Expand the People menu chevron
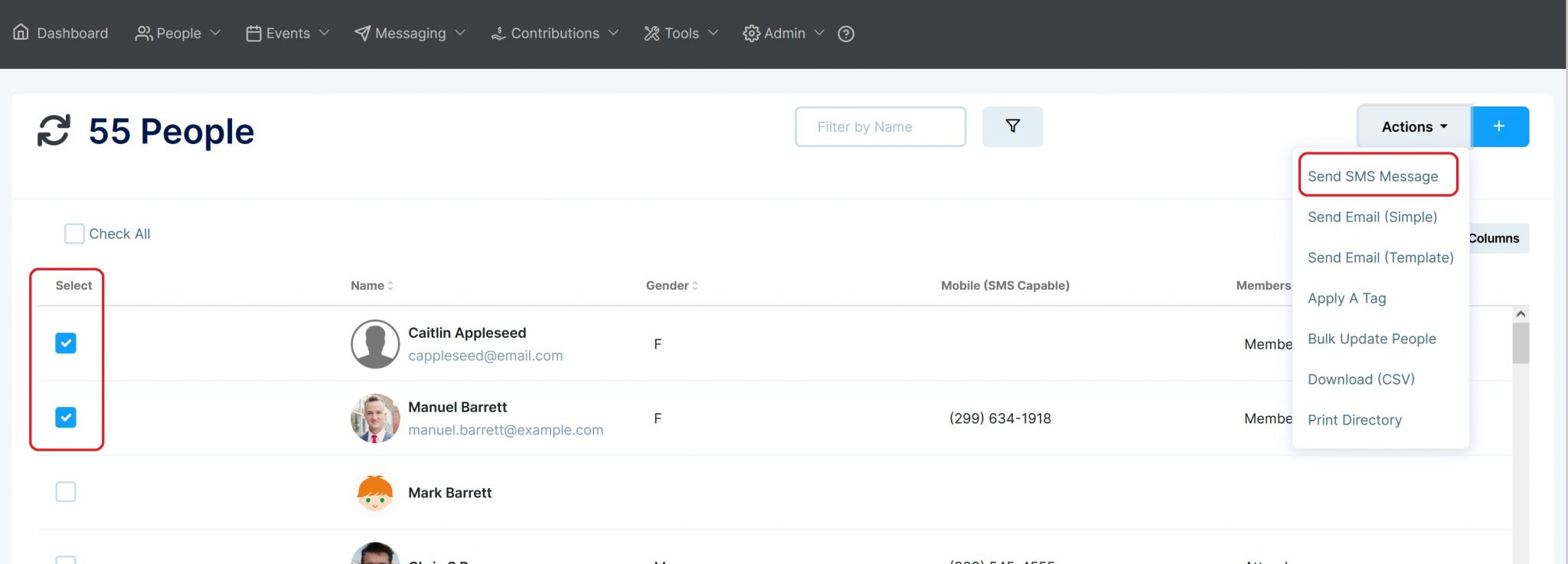 (215, 33)
